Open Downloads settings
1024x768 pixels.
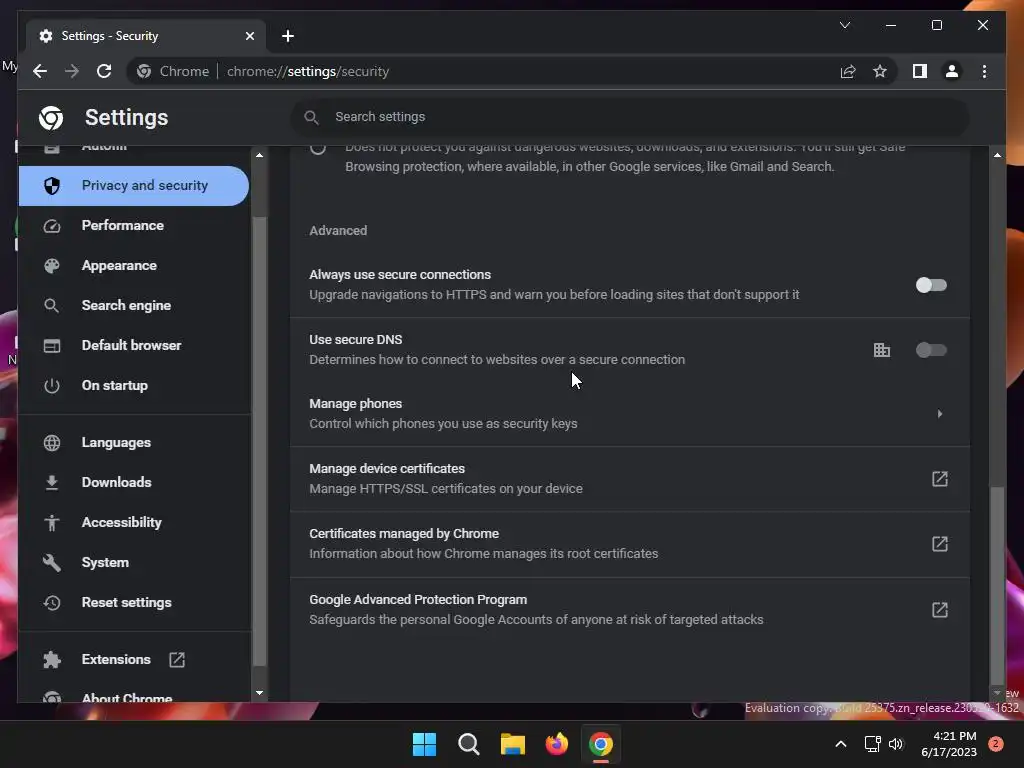point(133,482)
